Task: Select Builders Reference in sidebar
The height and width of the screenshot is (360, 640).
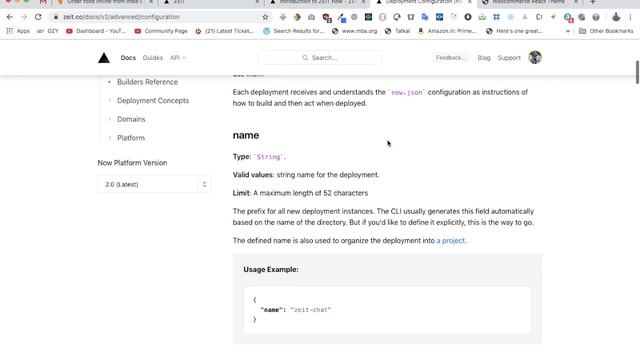Action: click(x=147, y=82)
